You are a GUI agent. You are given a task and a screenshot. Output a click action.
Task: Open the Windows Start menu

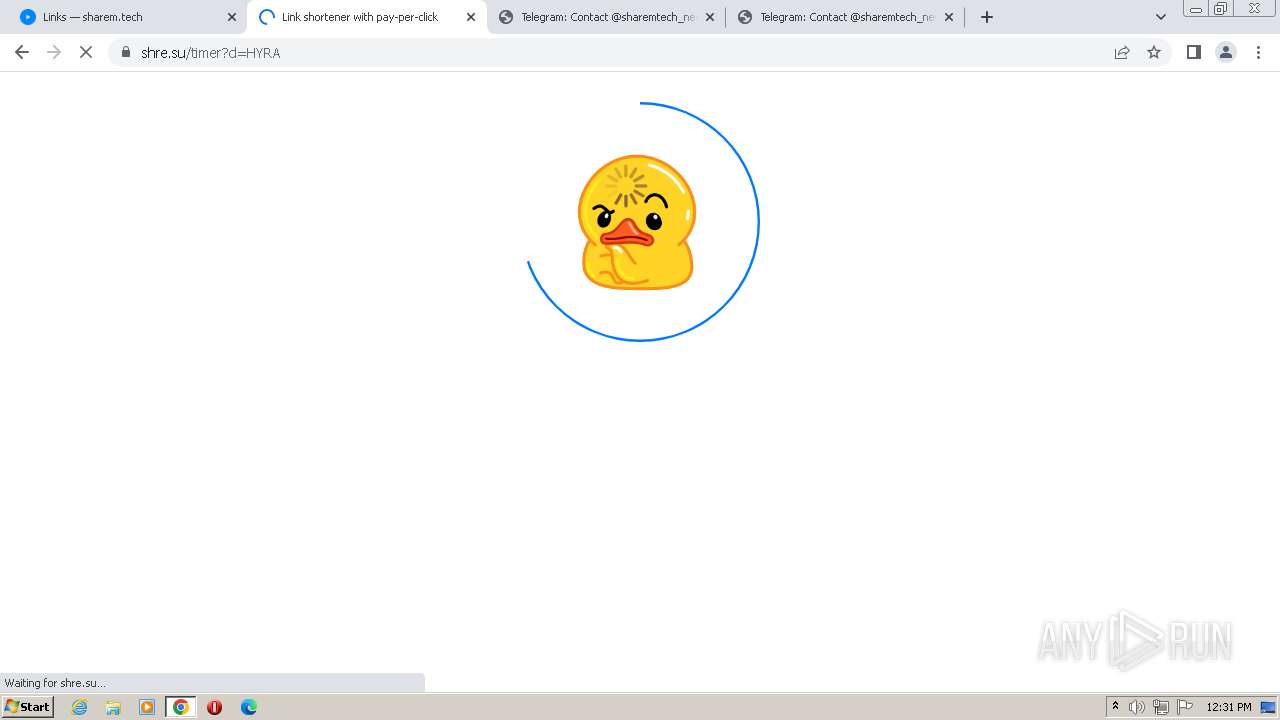(28, 707)
